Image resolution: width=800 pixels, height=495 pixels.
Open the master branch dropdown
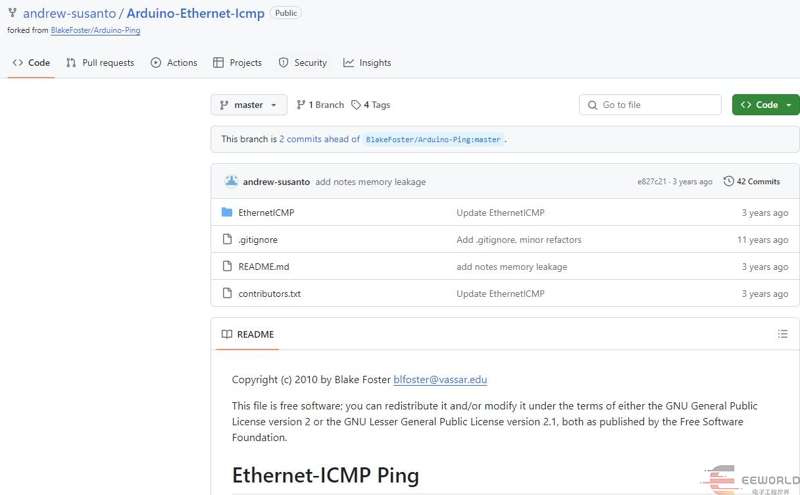(x=249, y=105)
